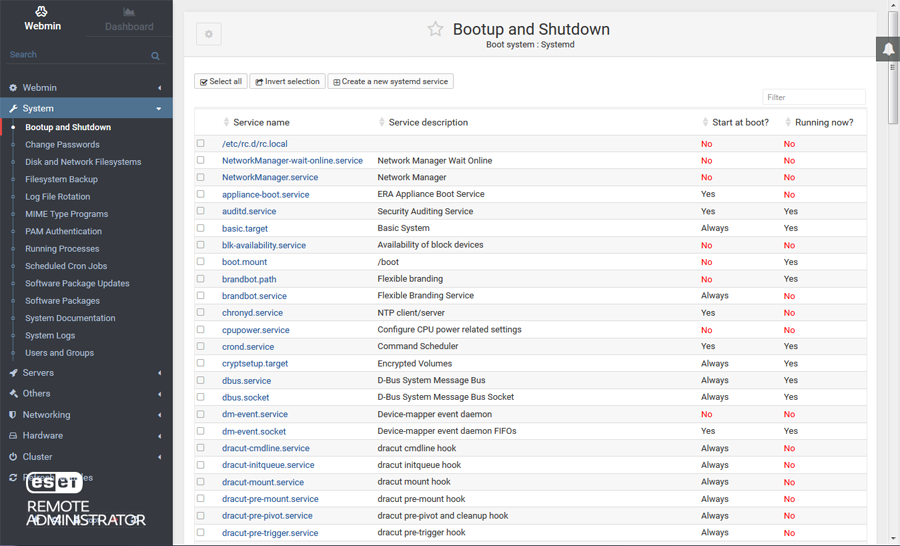Open Filesystem Backup menu item
Image resolution: width=900 pixels, height=546 pixels.
(61, 179)
